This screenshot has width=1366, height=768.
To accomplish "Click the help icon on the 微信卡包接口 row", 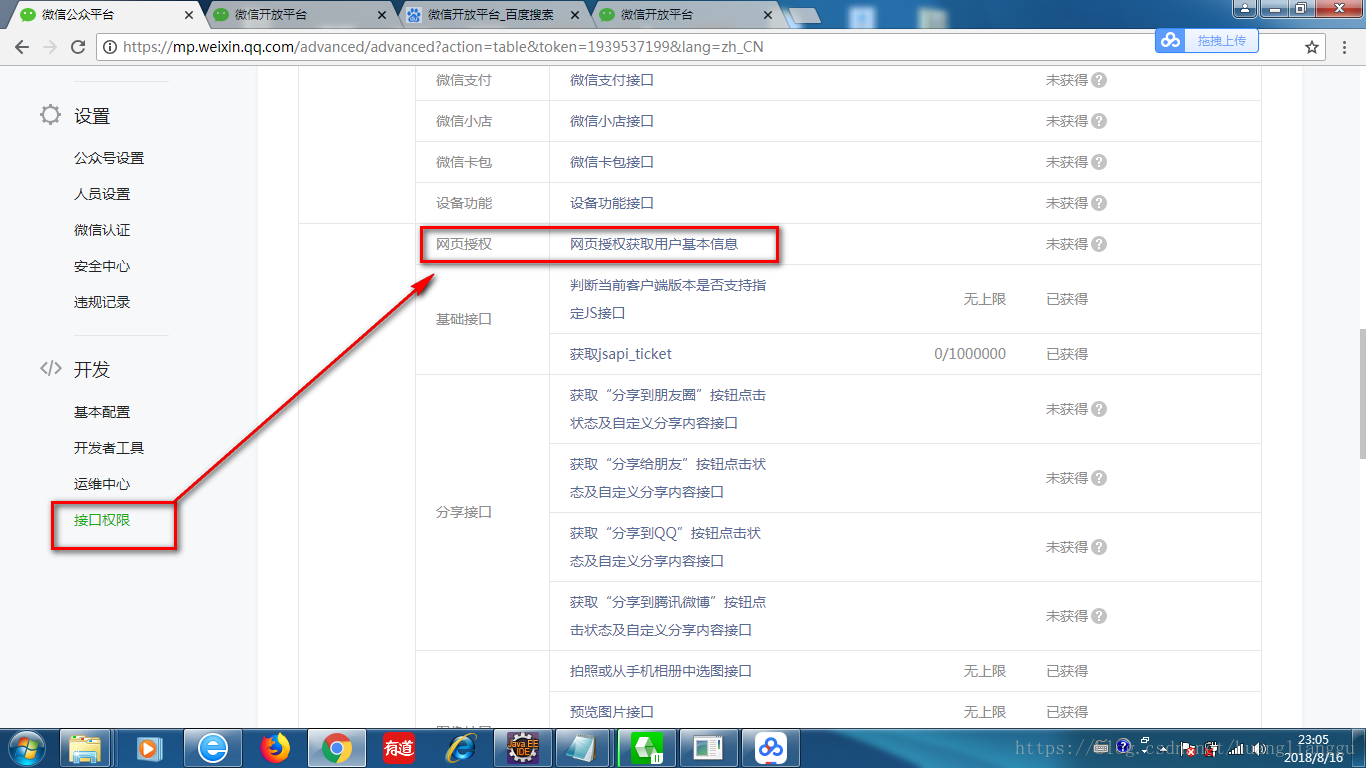I will 1099,162.
